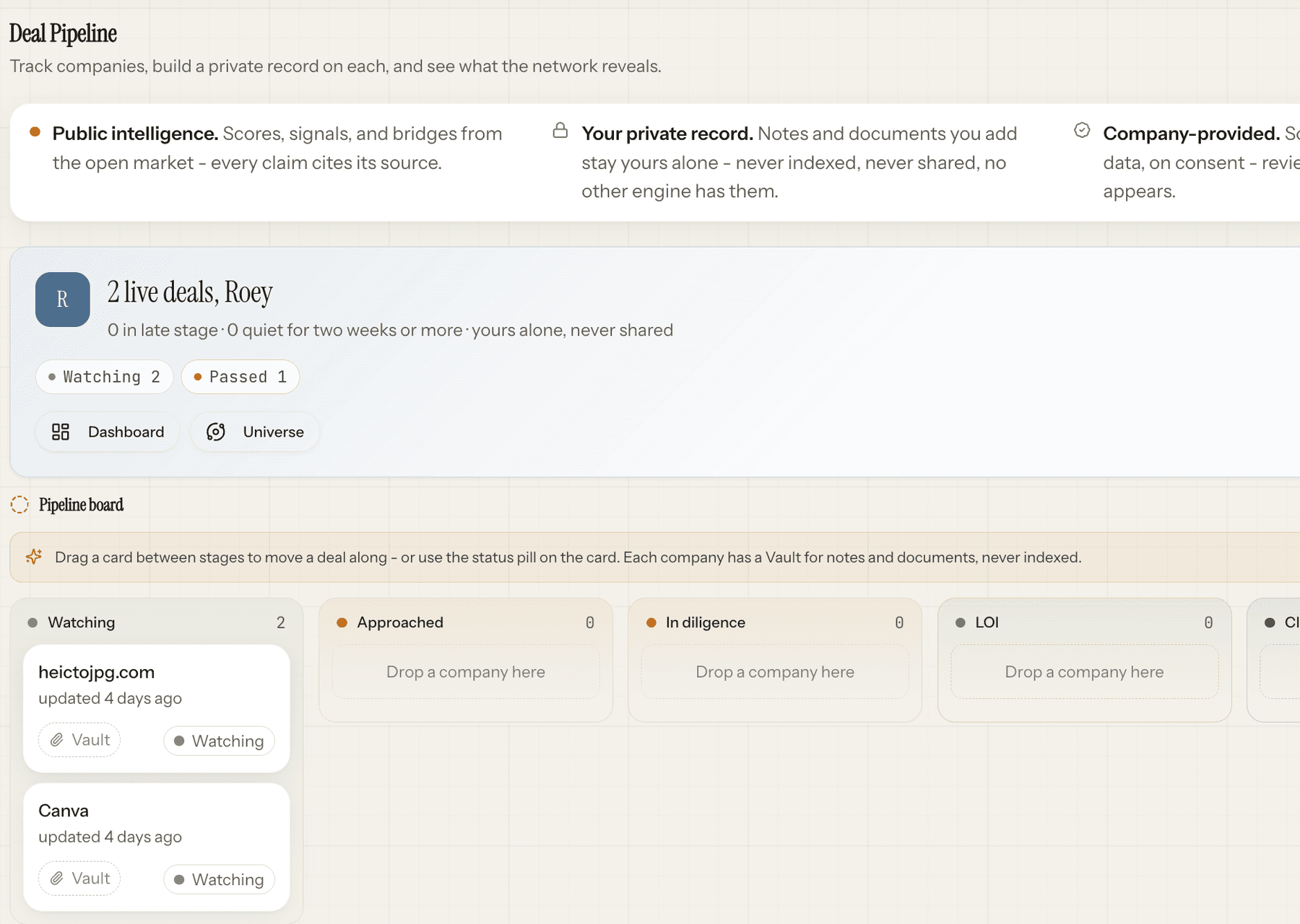
Task: Open the Vault on the heictojpg.com card
Action: 79,740
